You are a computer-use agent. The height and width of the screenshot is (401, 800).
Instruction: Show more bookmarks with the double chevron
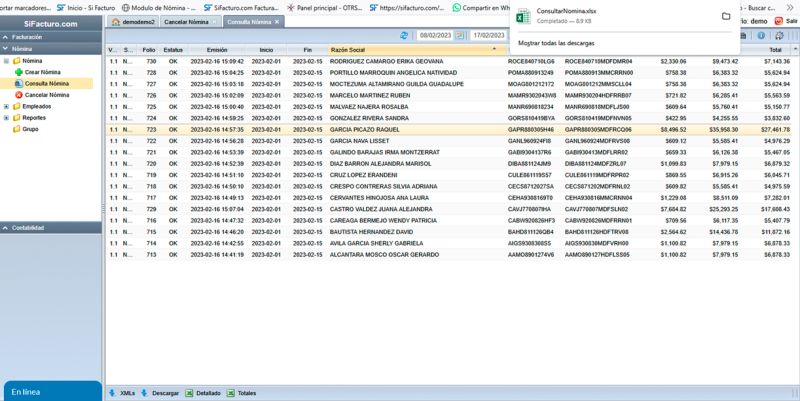pos(790,8)
